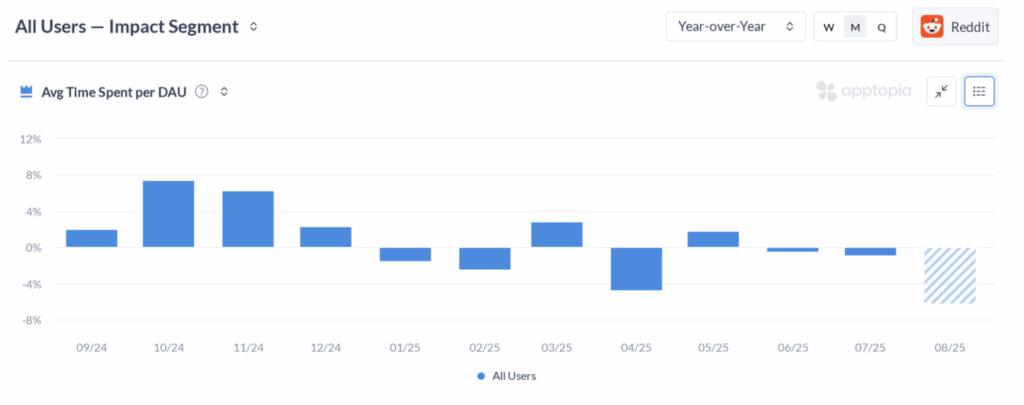Click the Apptopia logo watermark
This screenshot has width=1024, height=405.
(x=864, y=91)
